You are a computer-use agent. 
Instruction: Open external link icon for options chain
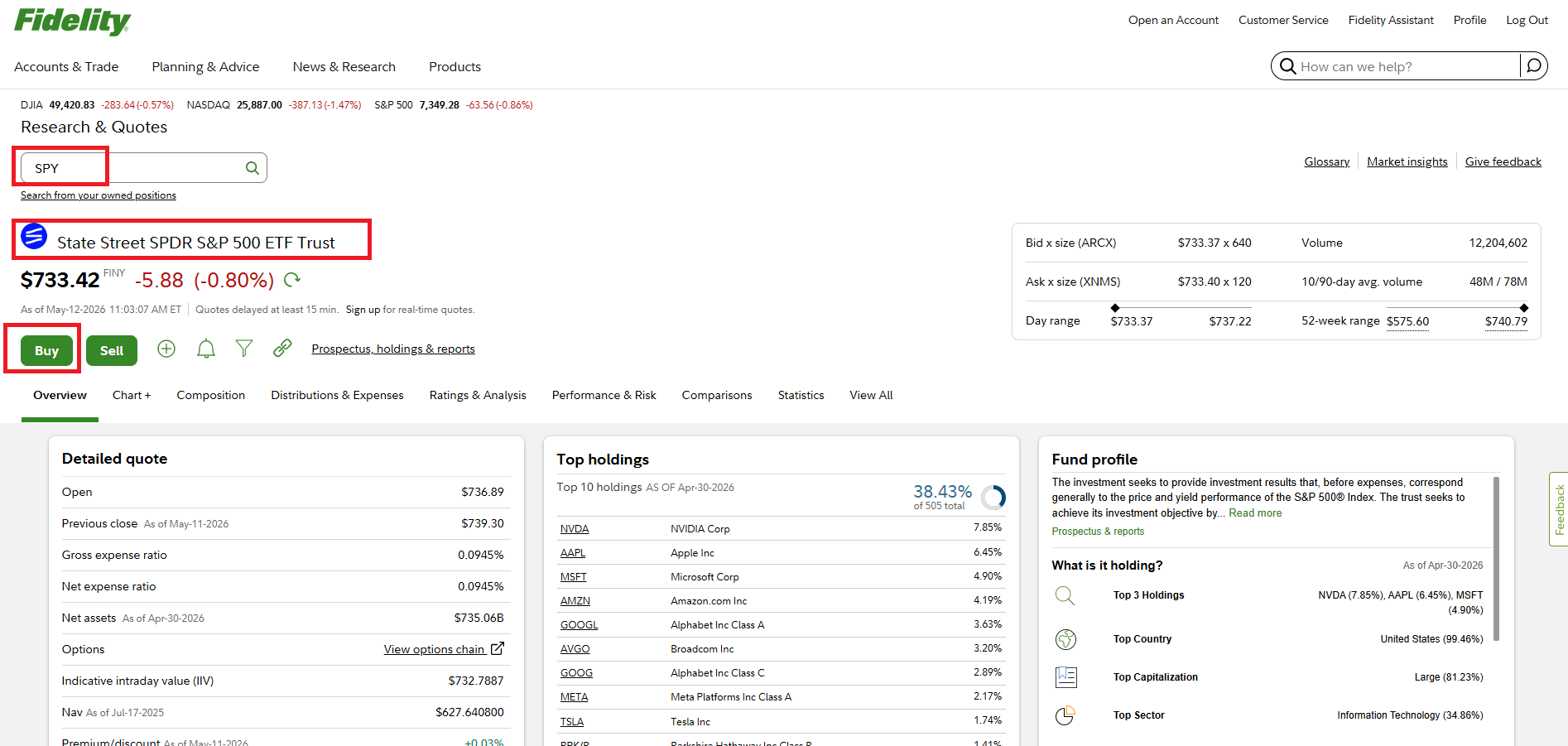tap(498, 648)
